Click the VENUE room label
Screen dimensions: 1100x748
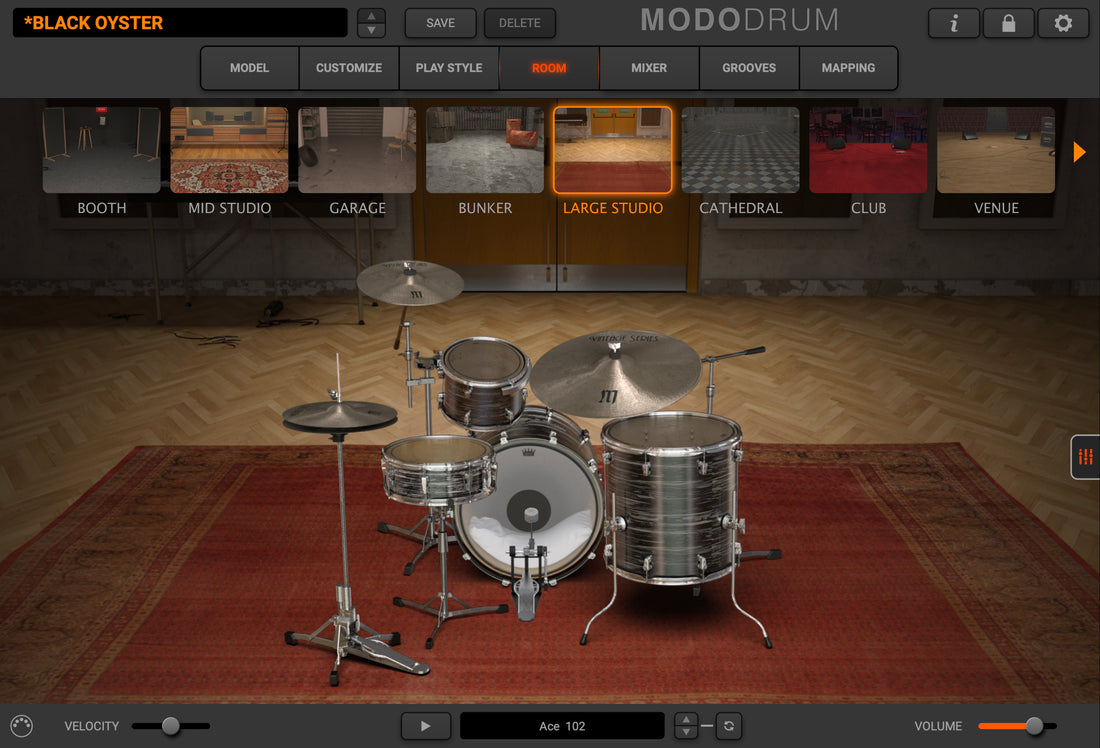tap(996, 208)
